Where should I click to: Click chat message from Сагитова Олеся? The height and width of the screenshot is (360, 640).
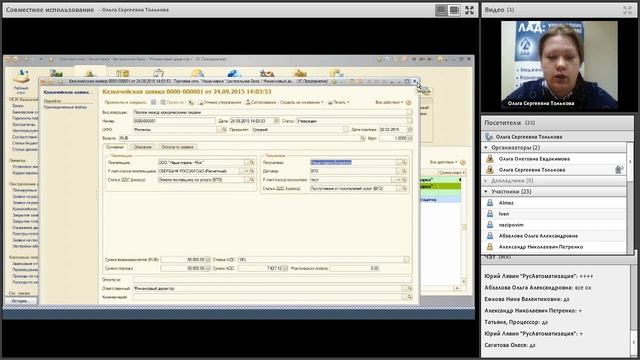[x=509, y=345]
